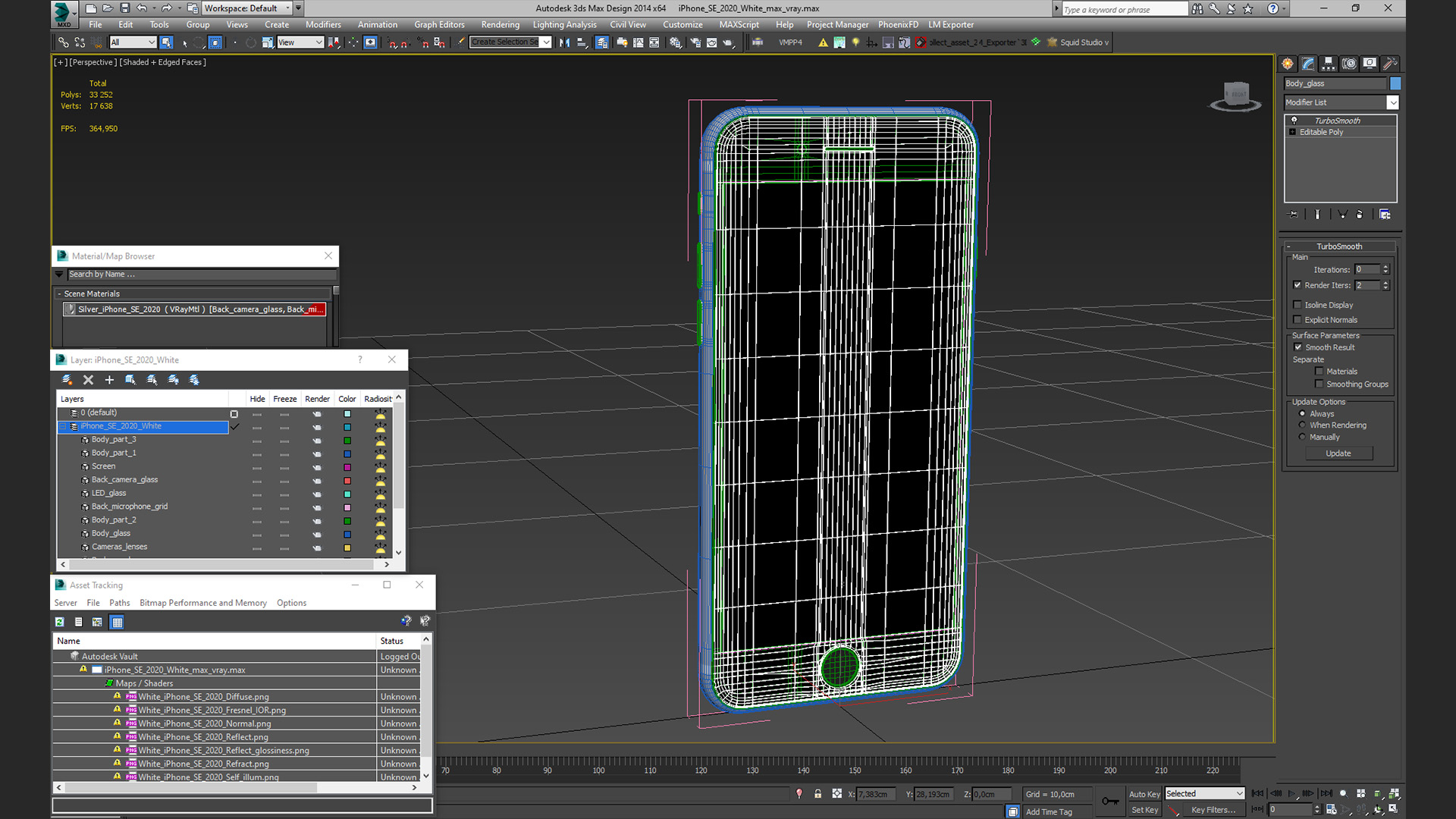1456x819 pixels.
Task: Open Paths menu in Asset Tracking
Action: pyautogui.click(x=119, y=604)
